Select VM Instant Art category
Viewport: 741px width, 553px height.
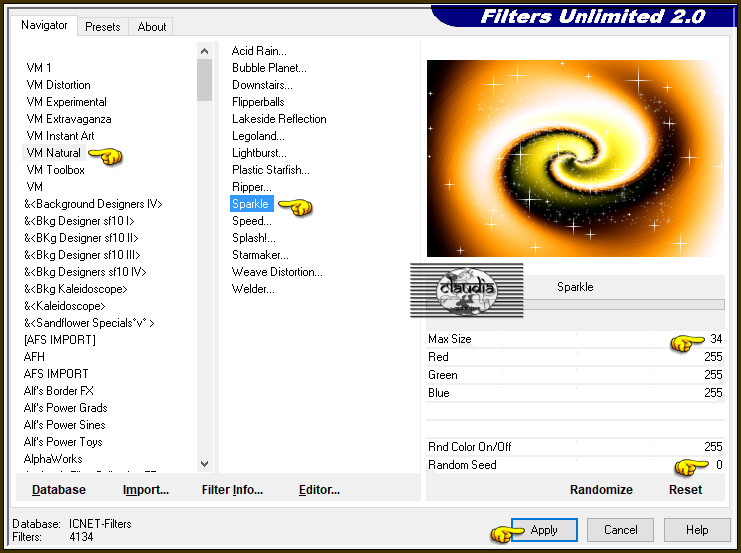[60, 136]
